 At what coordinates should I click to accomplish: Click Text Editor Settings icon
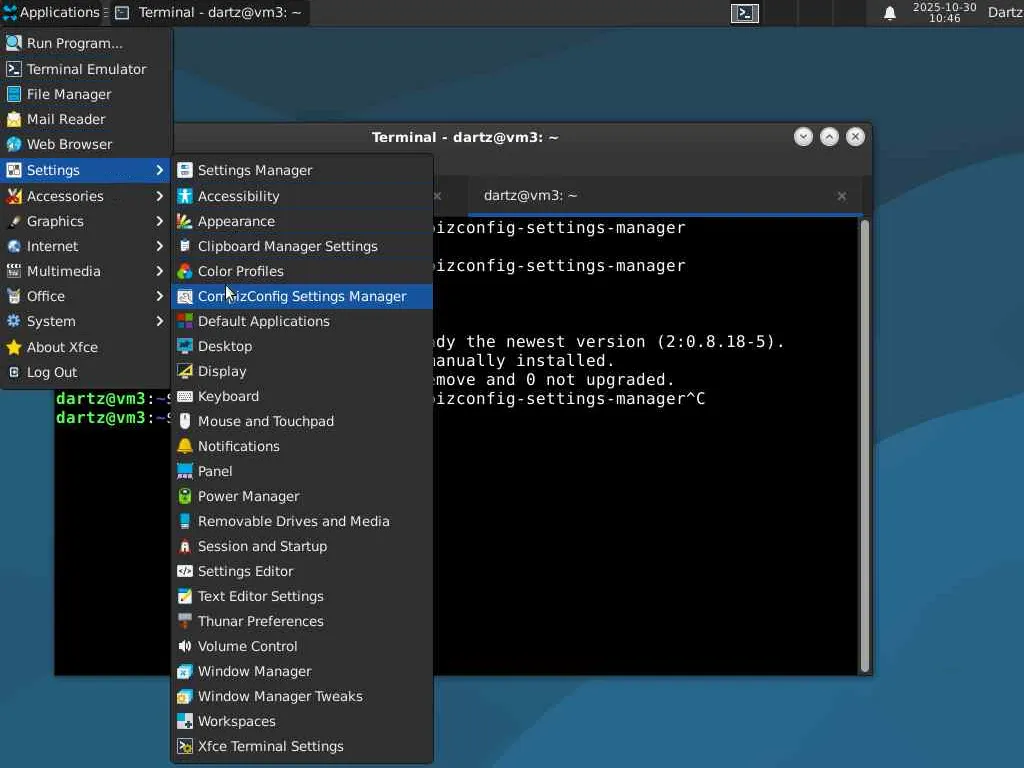[x=185, y=596]
